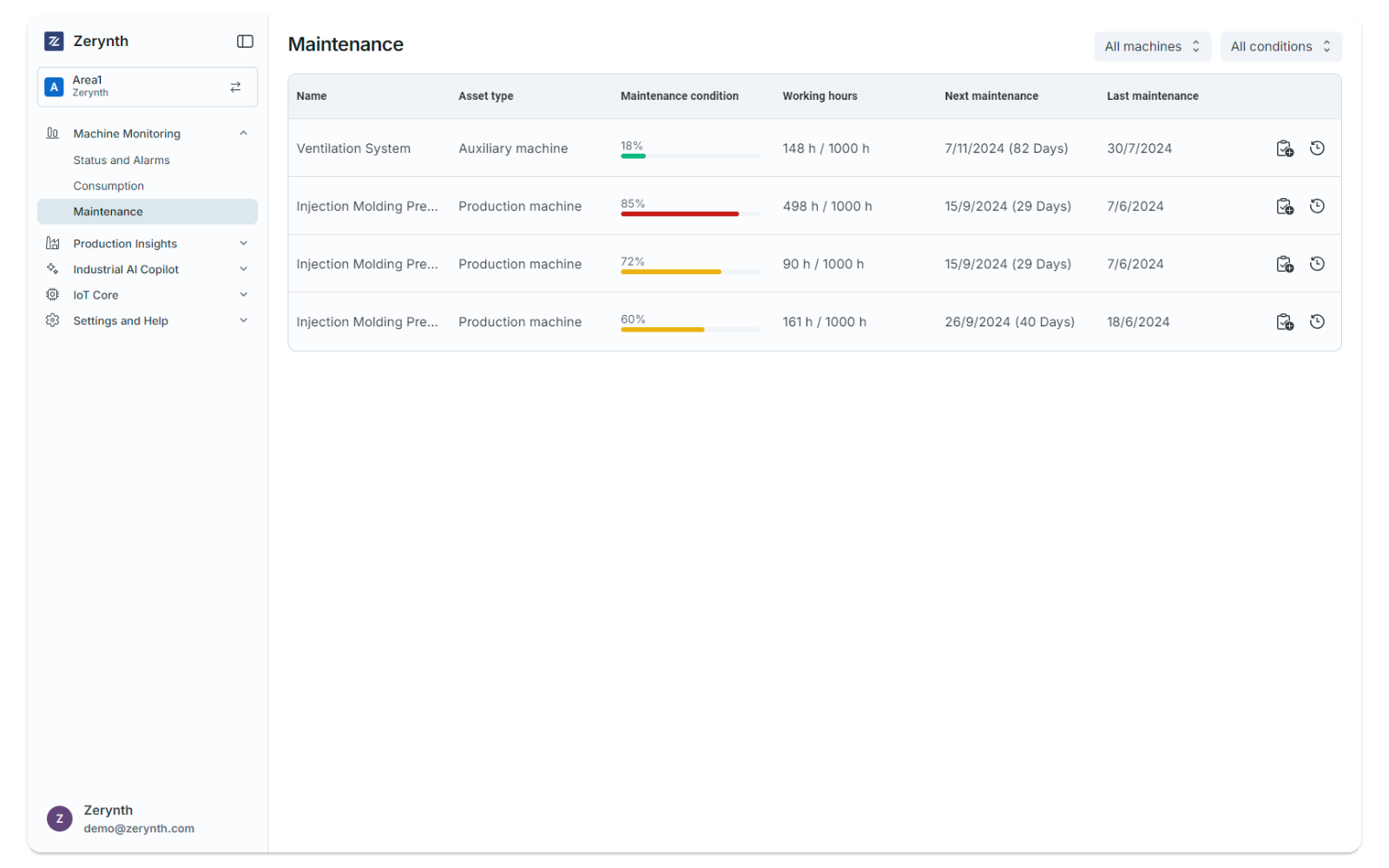The height and width of the screenshot is (868, 1389).
Task: Add maintenance for the 60% condition machine
Action: point(1285,322)
